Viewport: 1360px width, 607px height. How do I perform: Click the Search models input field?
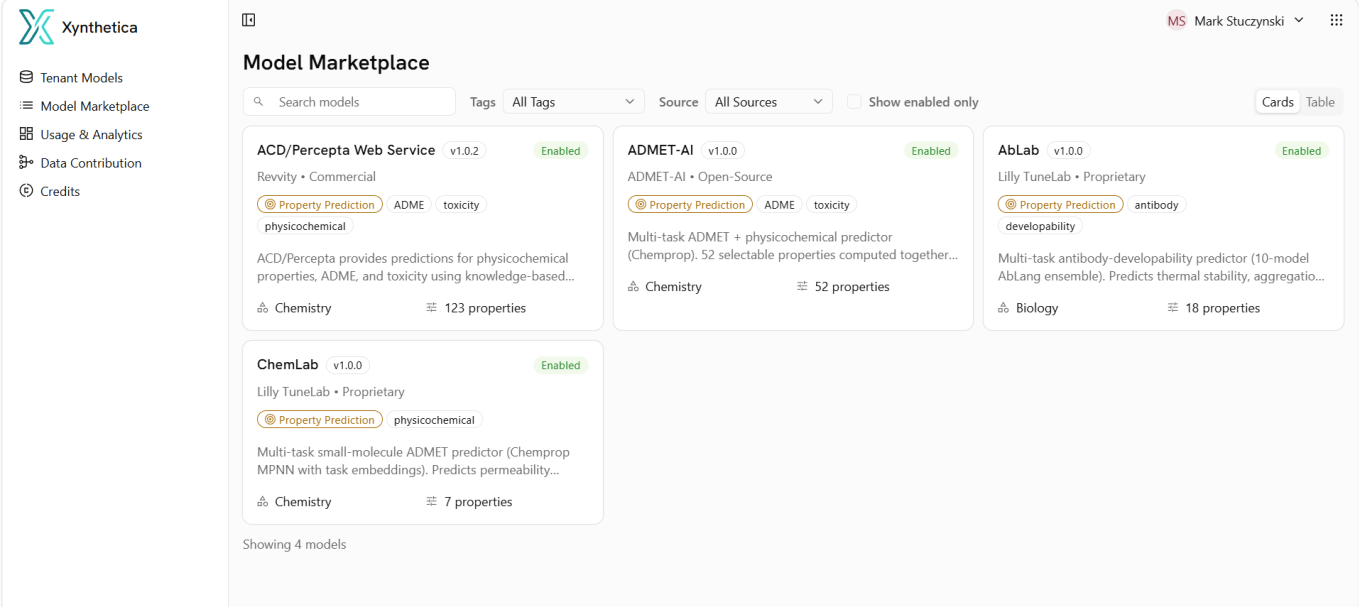(349, 102)
